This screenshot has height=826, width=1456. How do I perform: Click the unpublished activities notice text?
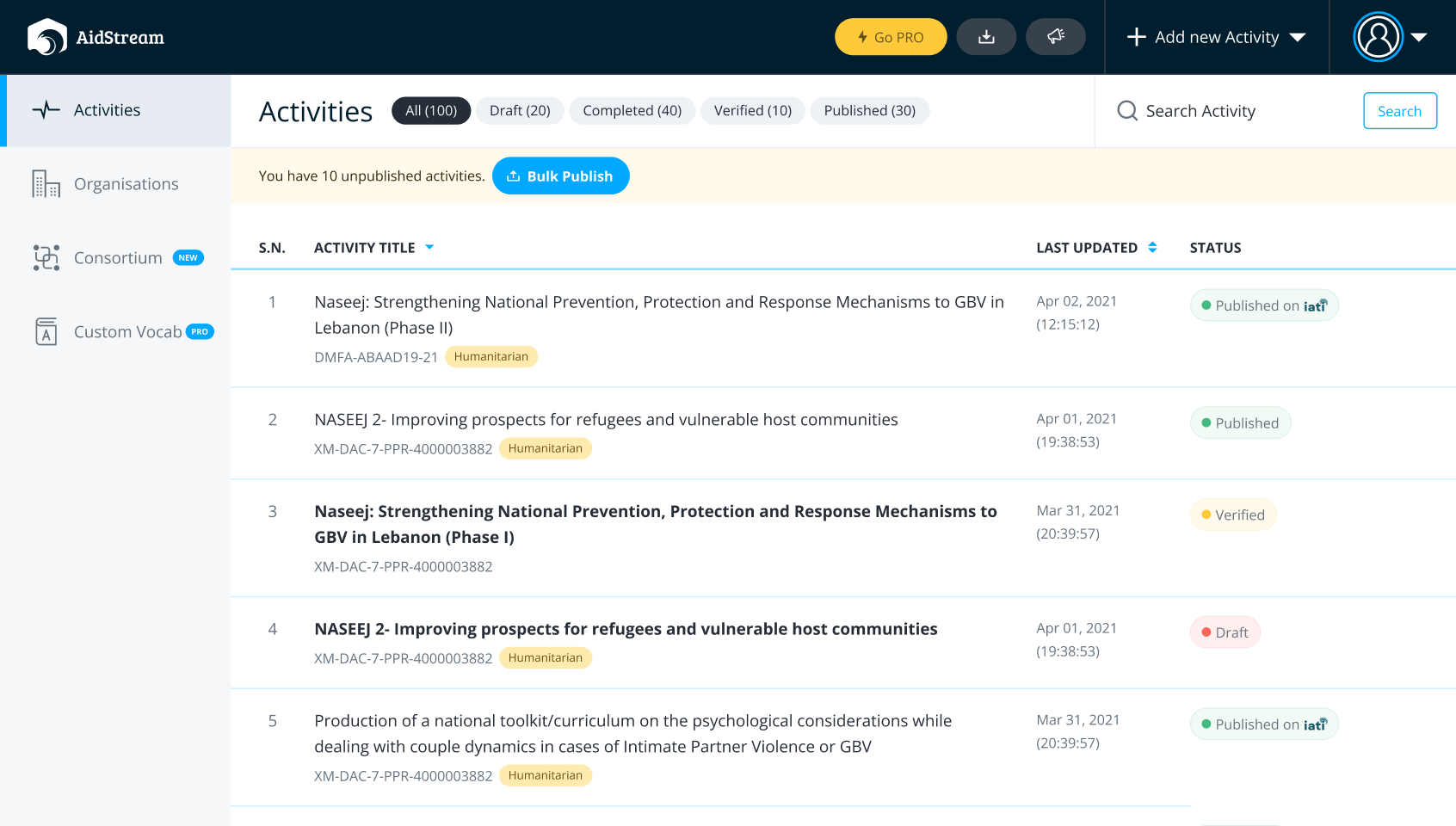(x=372, y=176)
